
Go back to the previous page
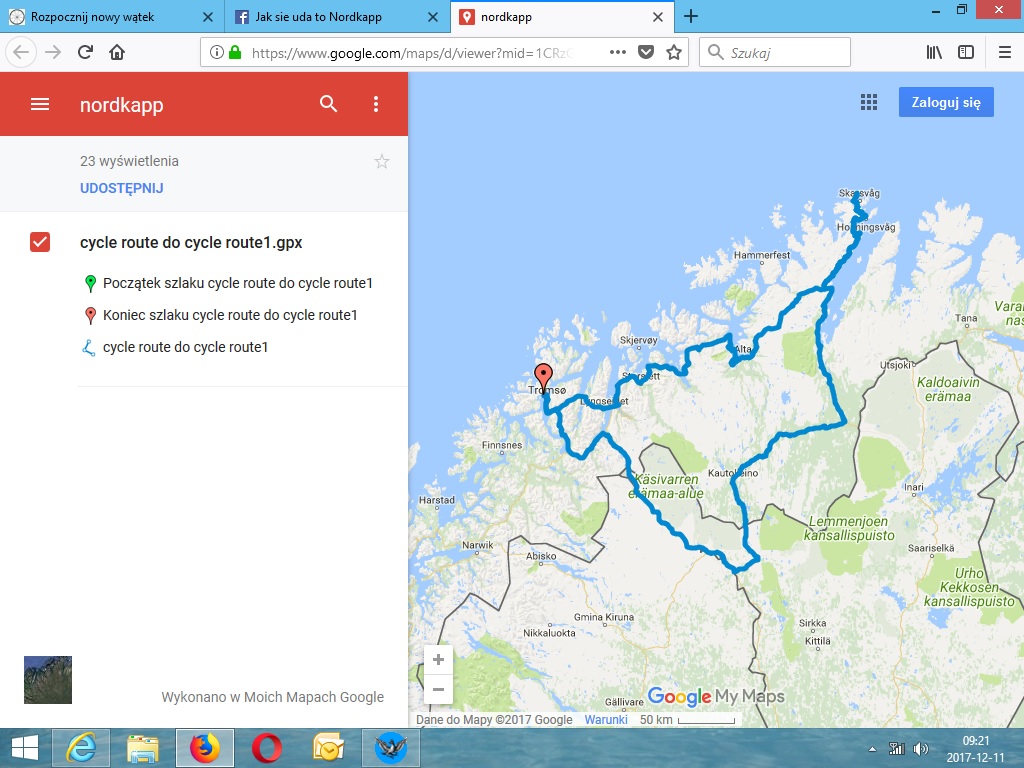[x=21, y=52]
